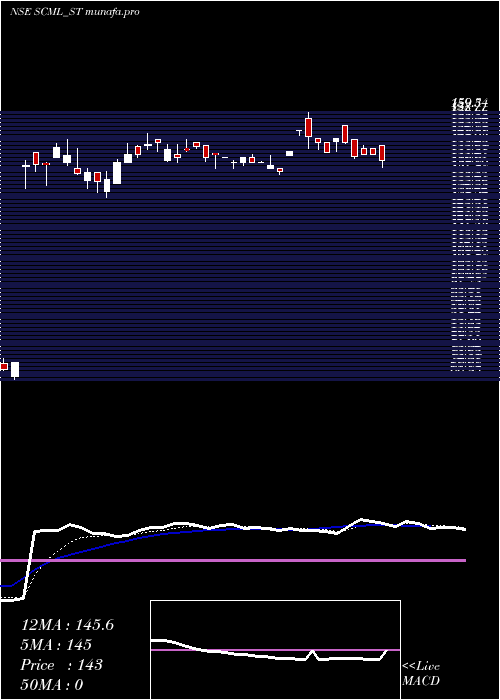Click the "NSE SCML_ST munafa.pro" chart title
The height and width of the screenshot is (700, 500).
[75, 12]
